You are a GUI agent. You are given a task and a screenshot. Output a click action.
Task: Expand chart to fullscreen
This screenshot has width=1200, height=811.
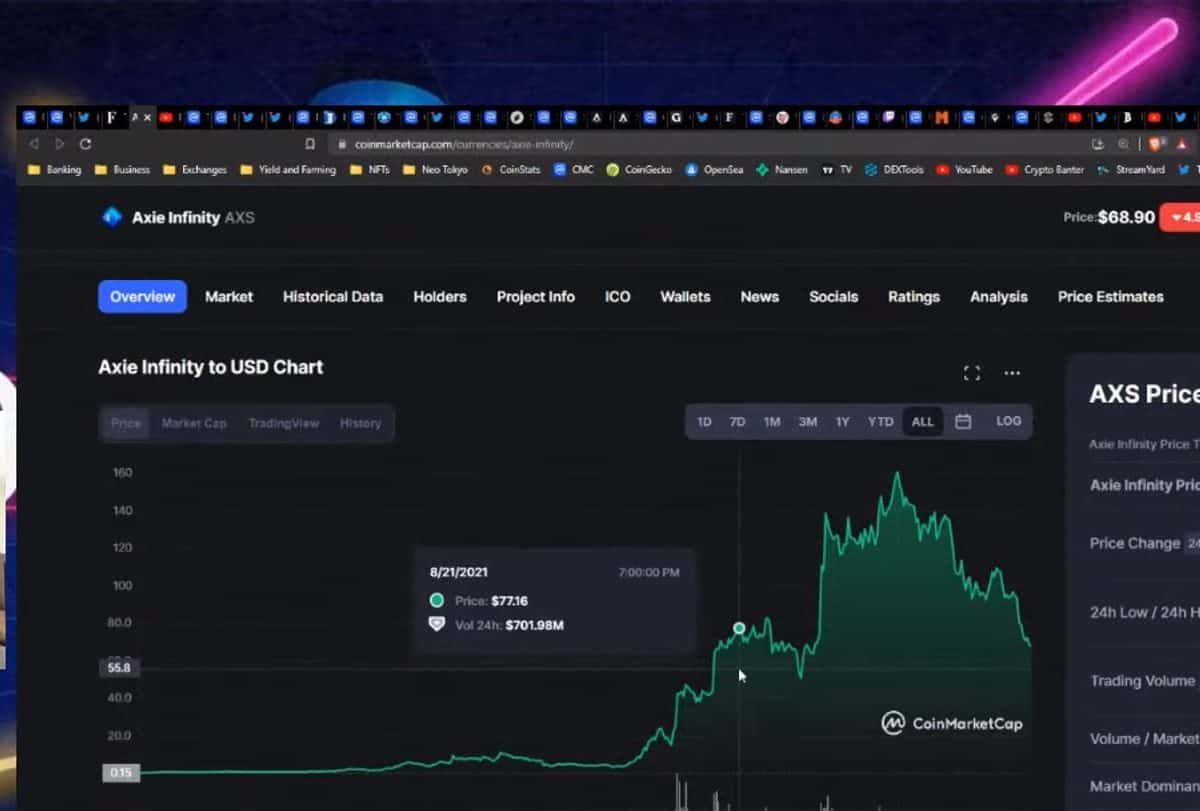click(971, 373)
